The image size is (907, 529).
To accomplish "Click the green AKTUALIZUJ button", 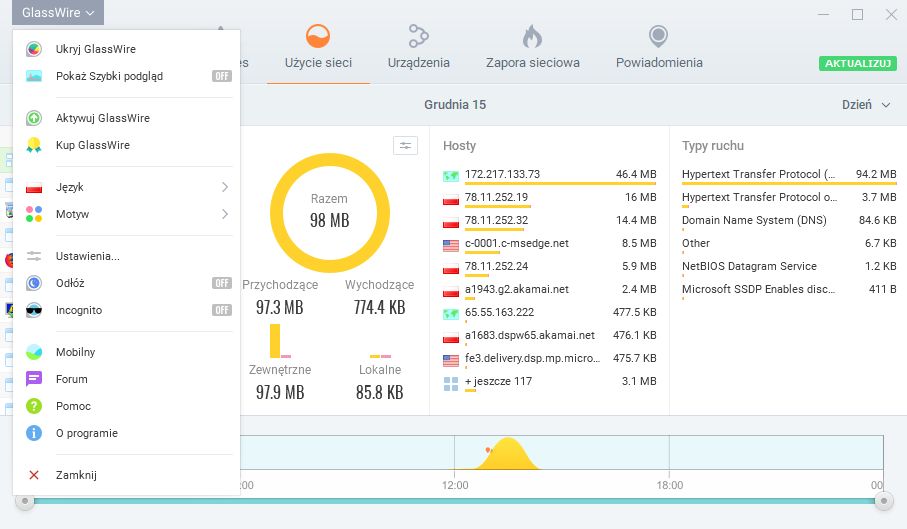I will 858,64.
